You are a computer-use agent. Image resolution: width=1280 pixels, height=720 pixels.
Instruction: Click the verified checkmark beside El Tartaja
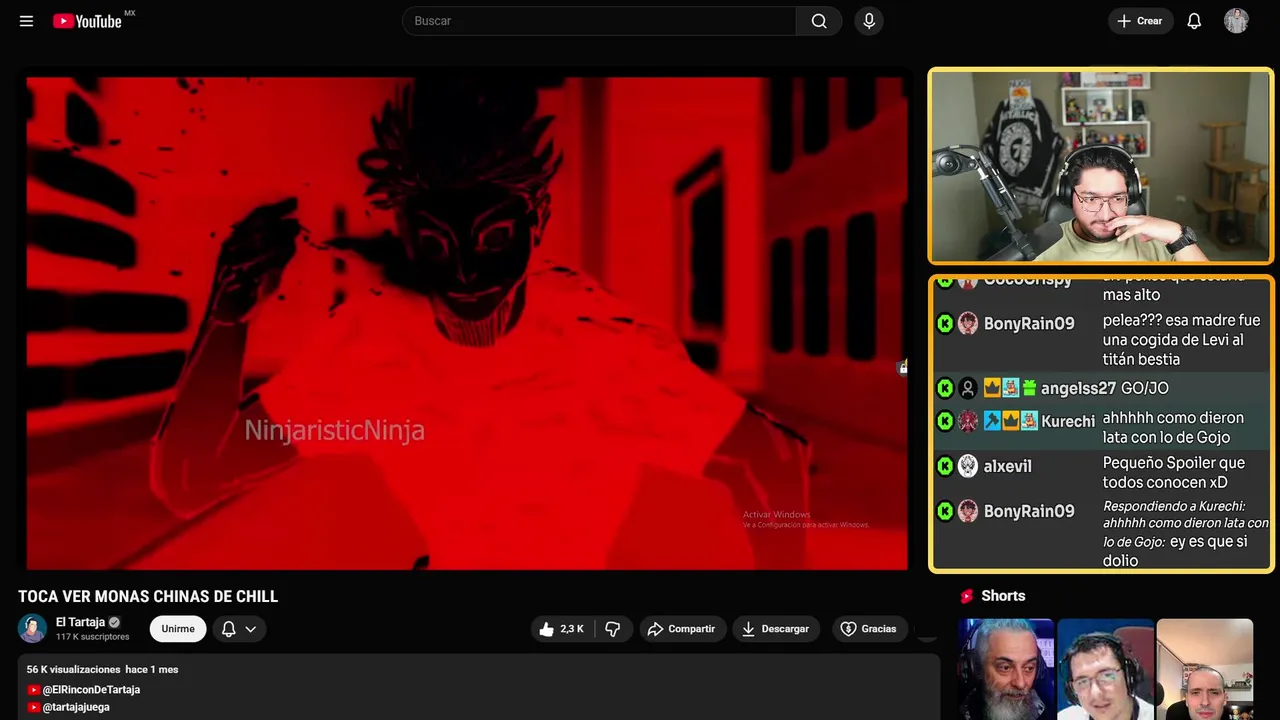[x=114, y=622]
